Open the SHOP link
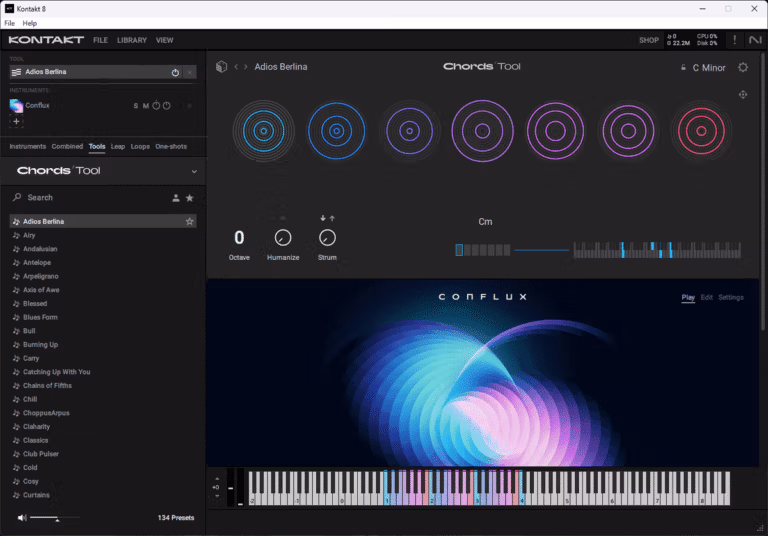This screenshot has width=768, height=536. click(648, 40)
